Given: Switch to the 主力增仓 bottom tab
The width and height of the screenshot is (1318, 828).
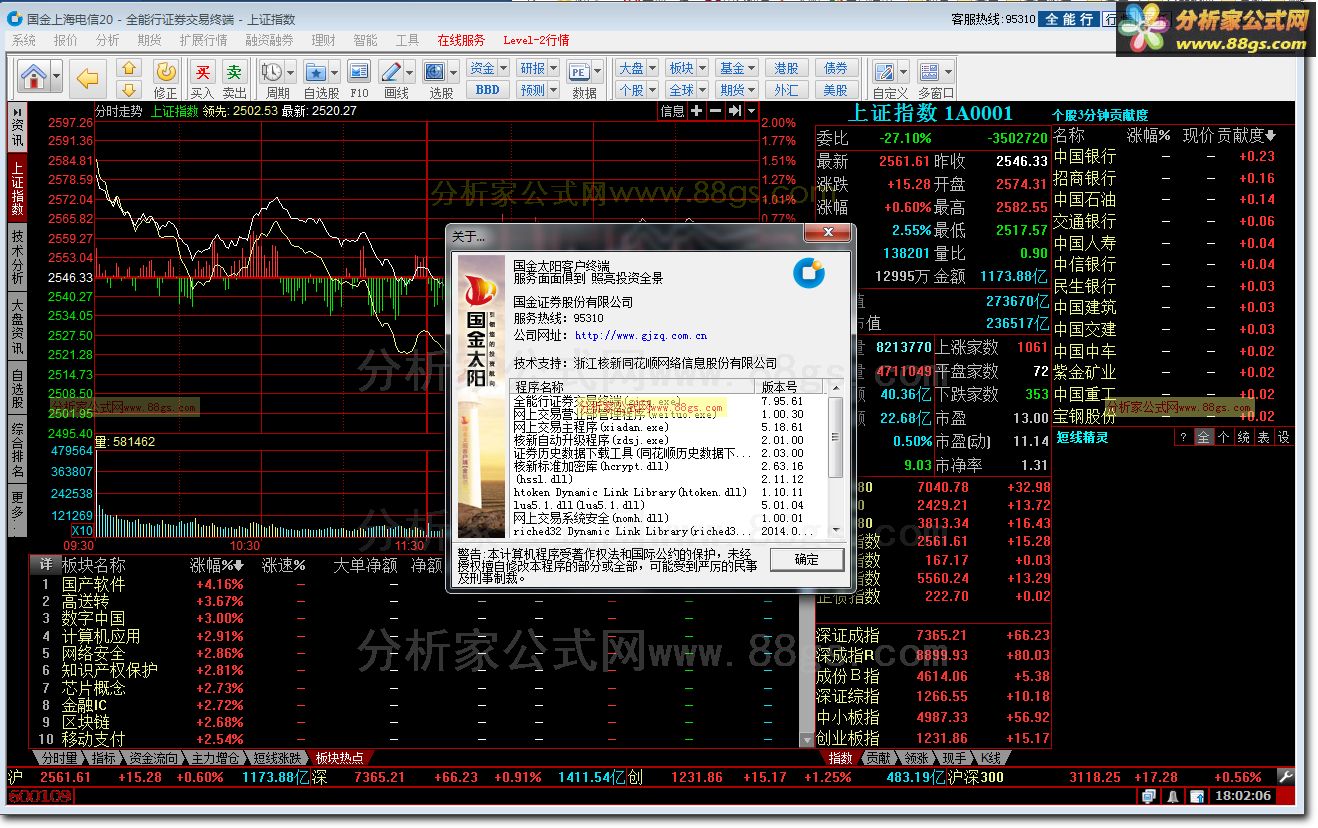Looking at the screenshot, I should [215, 758].
